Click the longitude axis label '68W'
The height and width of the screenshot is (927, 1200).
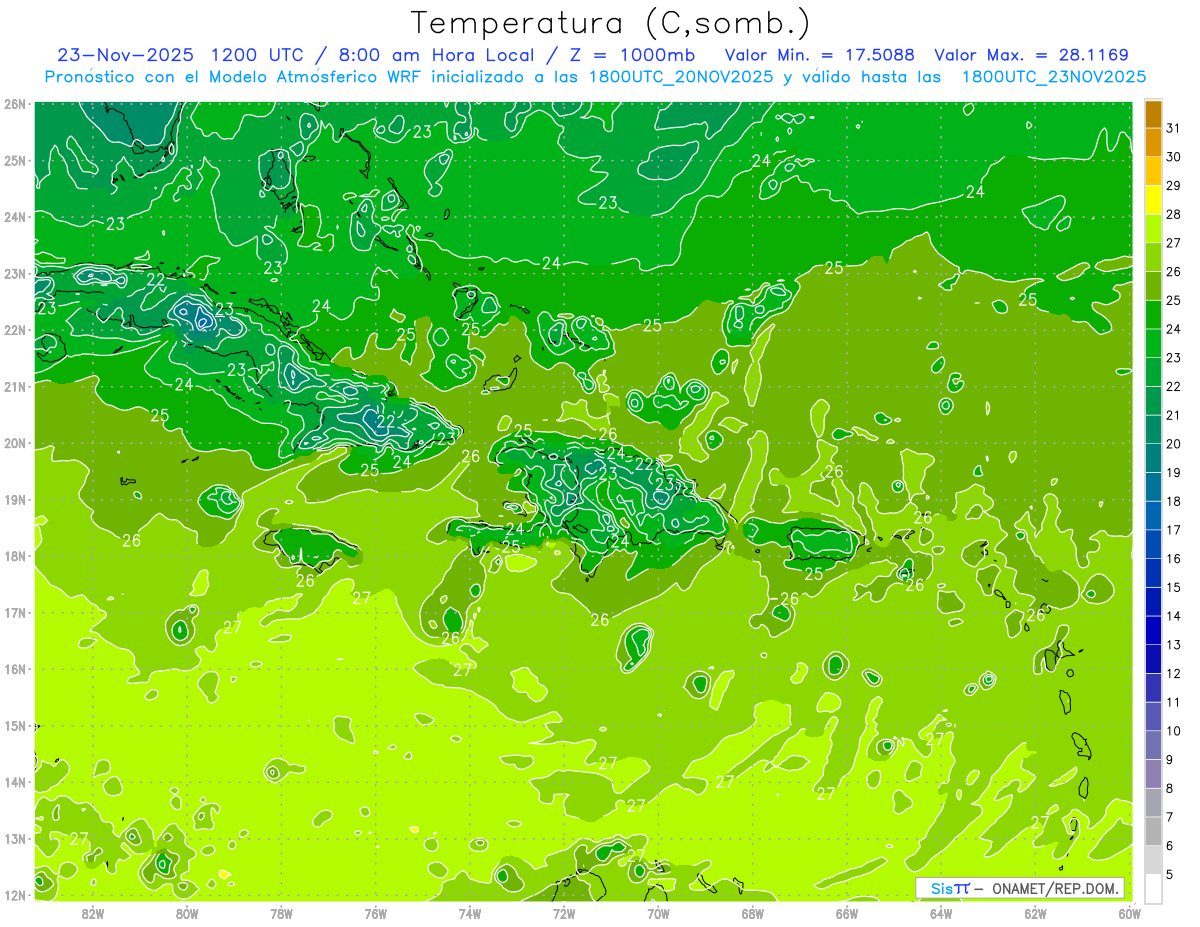tap(753, 913)
